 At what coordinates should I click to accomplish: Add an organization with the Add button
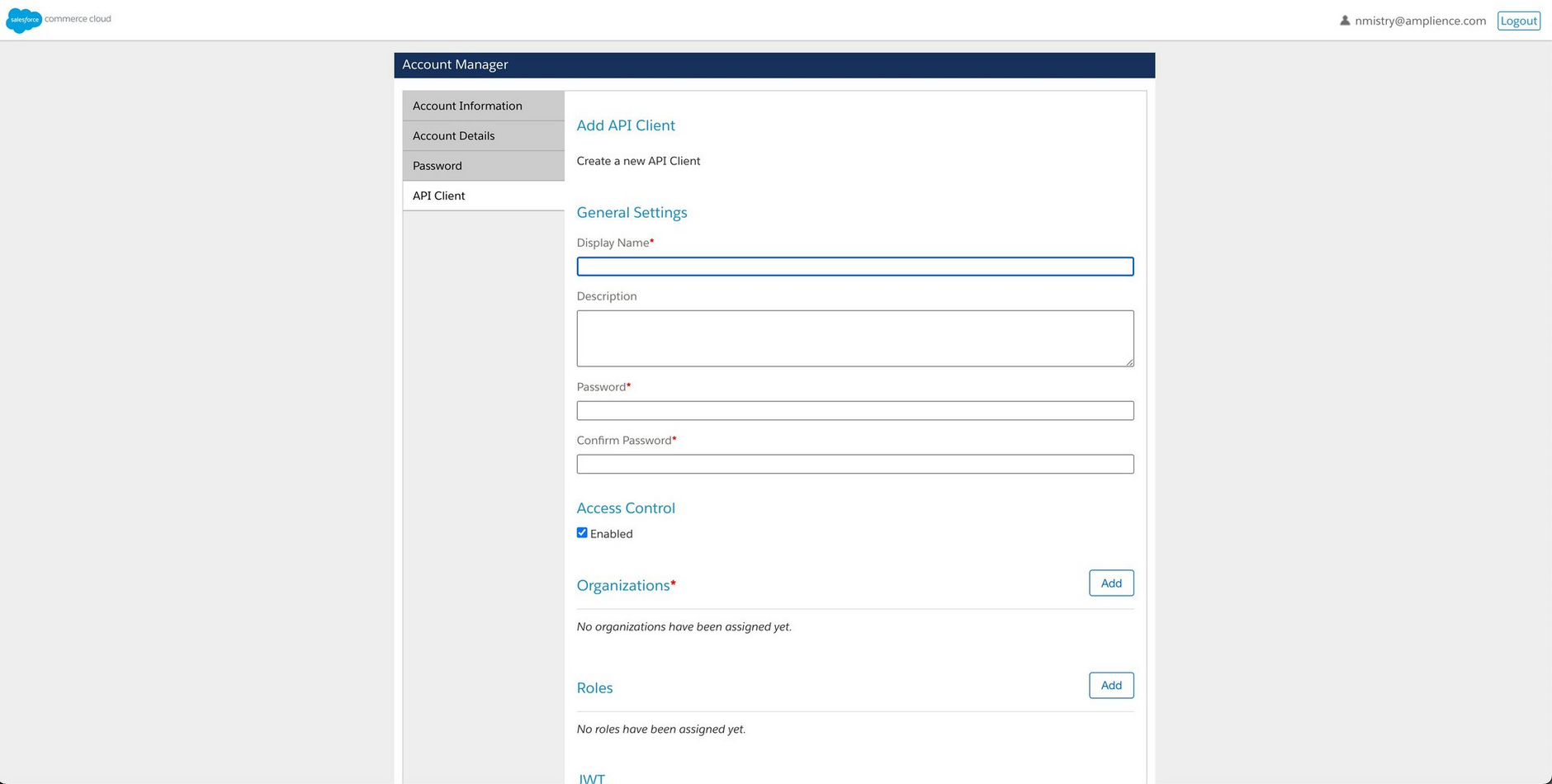point(1110,583)
